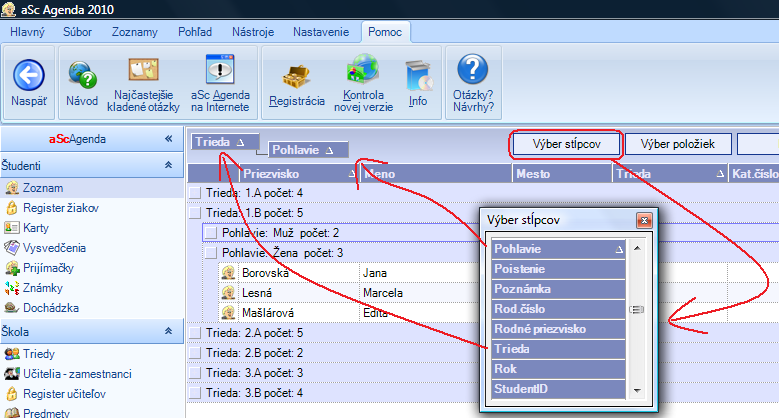Tick the checkbox for Trieda: 3.A

[195, 373]
